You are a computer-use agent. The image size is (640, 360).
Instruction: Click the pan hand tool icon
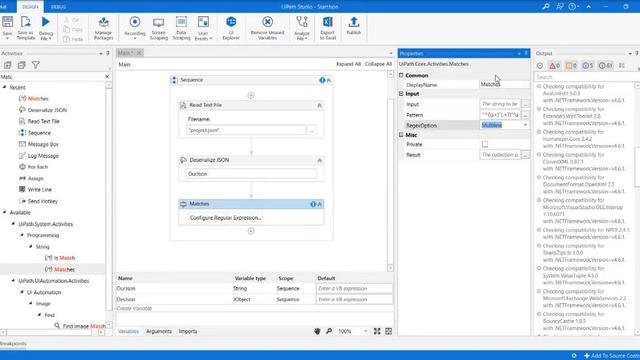click(317, 331)
